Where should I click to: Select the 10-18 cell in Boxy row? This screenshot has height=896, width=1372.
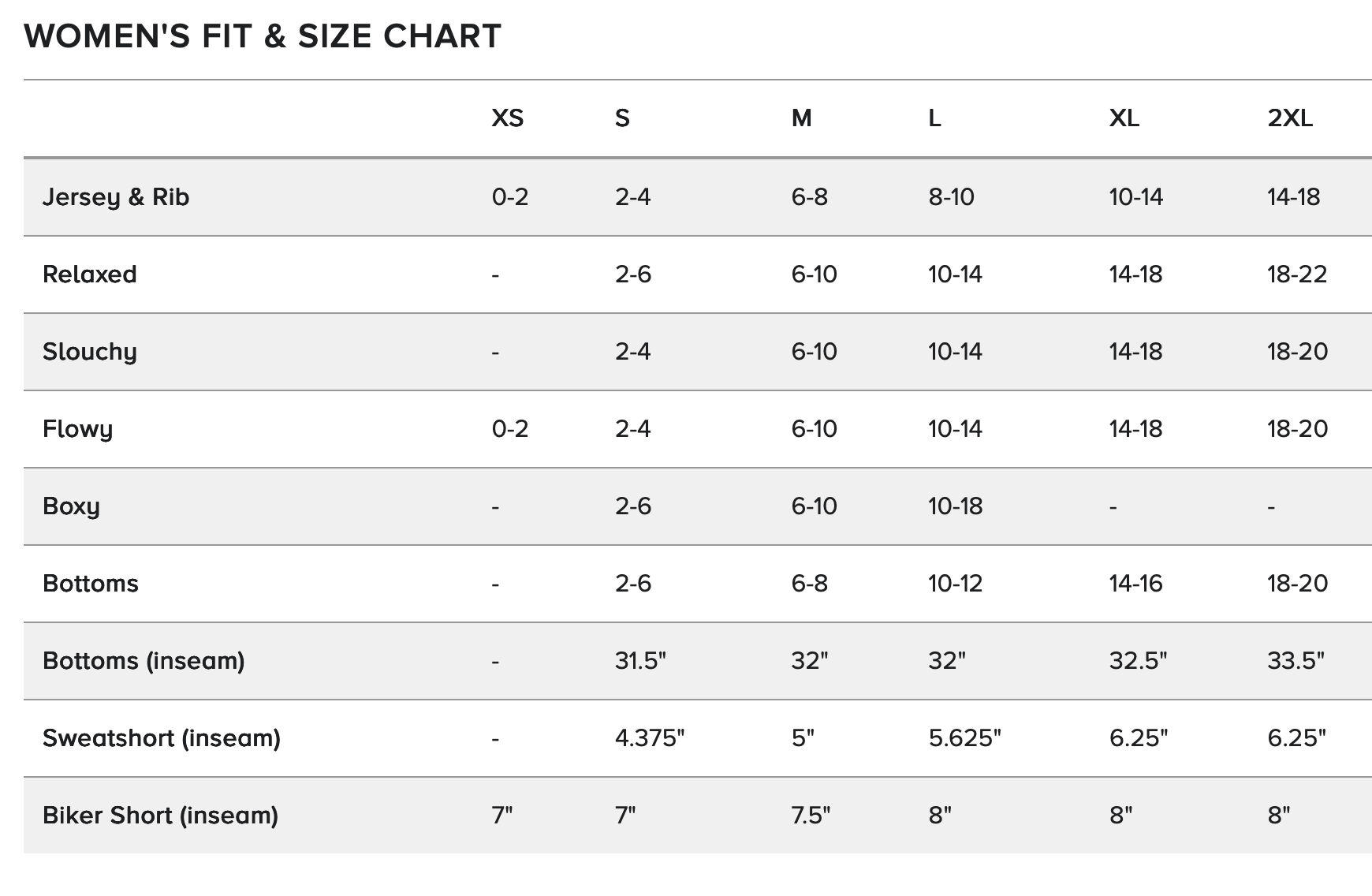(955, 506)
